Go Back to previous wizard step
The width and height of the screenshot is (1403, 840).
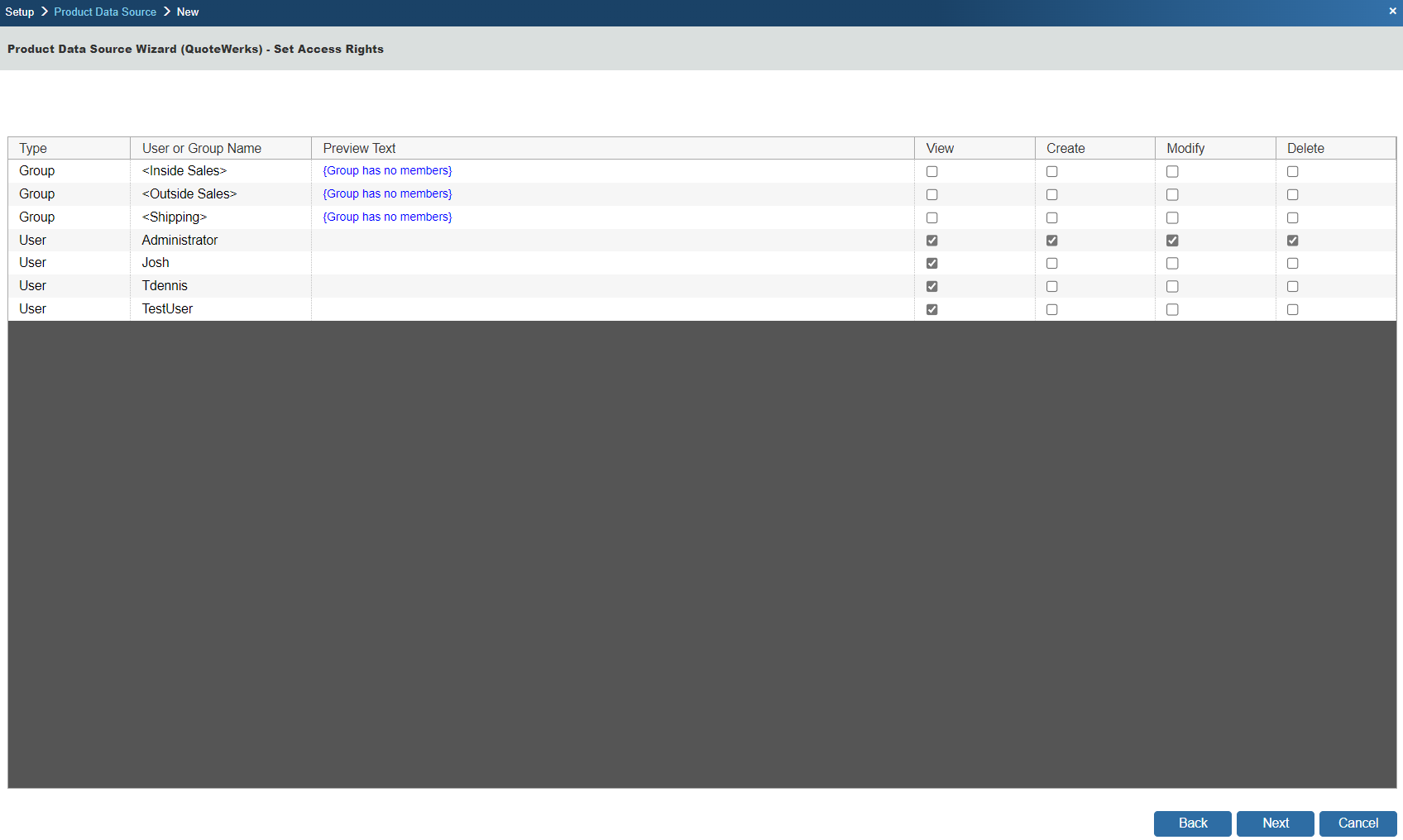pyautogui.click(x=1192, y=823)
